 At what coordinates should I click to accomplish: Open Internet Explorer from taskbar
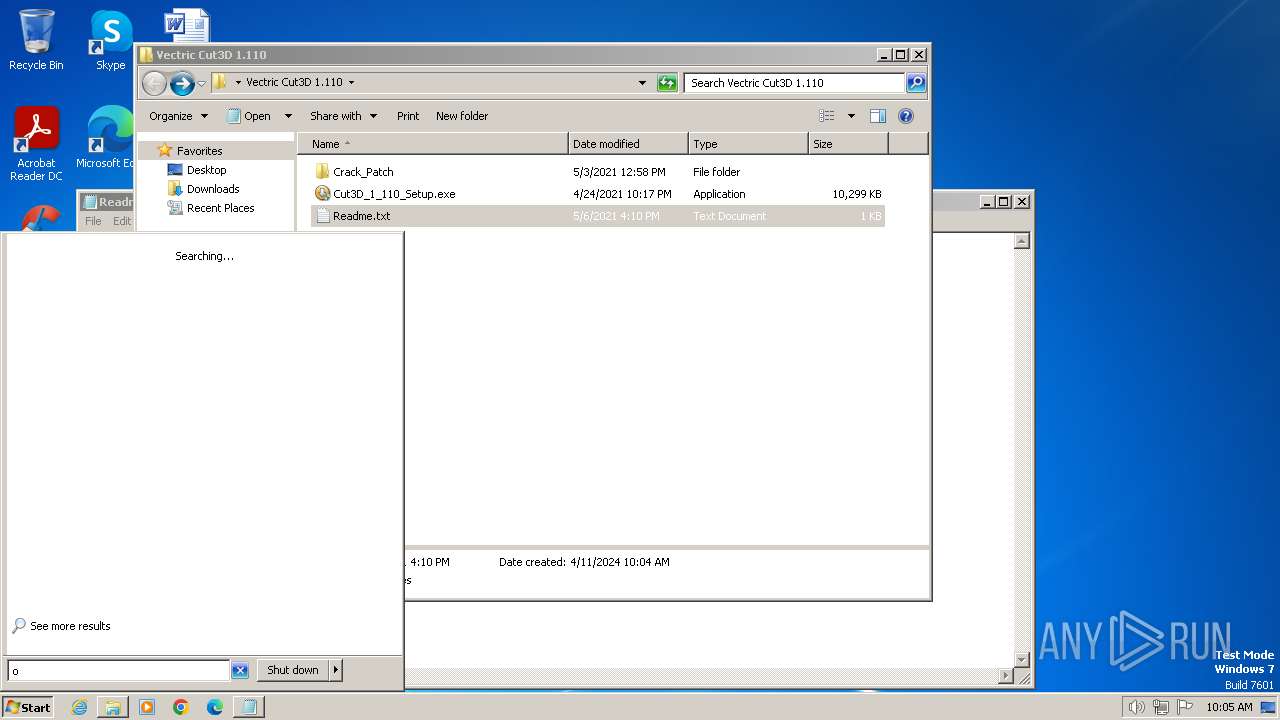click(x=79, y=707)
